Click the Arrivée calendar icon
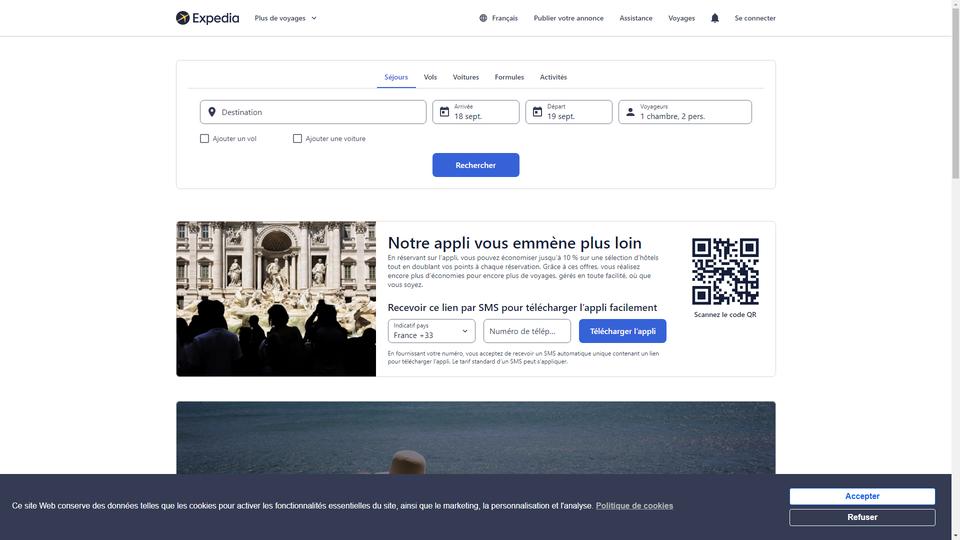This screenshot has height=540, width=960. (x=444, y=112)
